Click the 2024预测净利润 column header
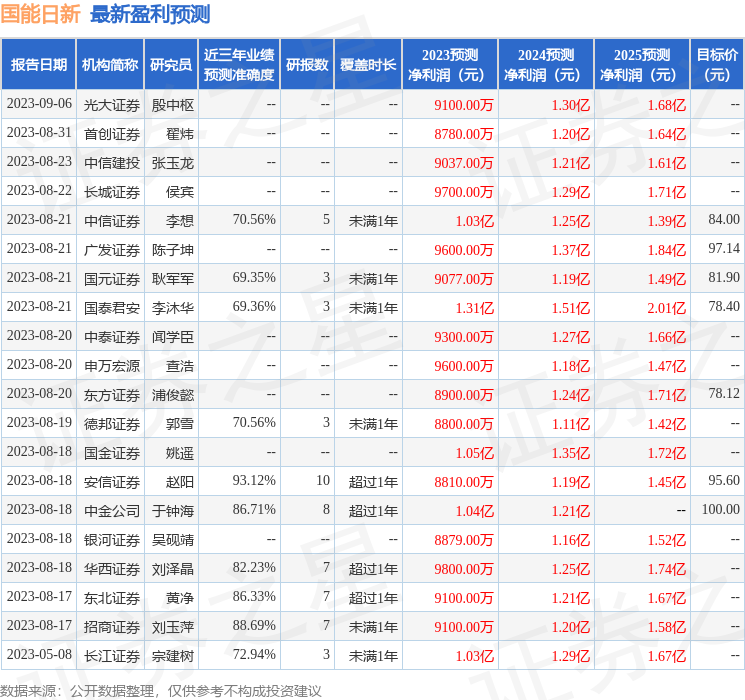Image resolution: width=745 pixels, height=700 pixels. pos(546,65)
